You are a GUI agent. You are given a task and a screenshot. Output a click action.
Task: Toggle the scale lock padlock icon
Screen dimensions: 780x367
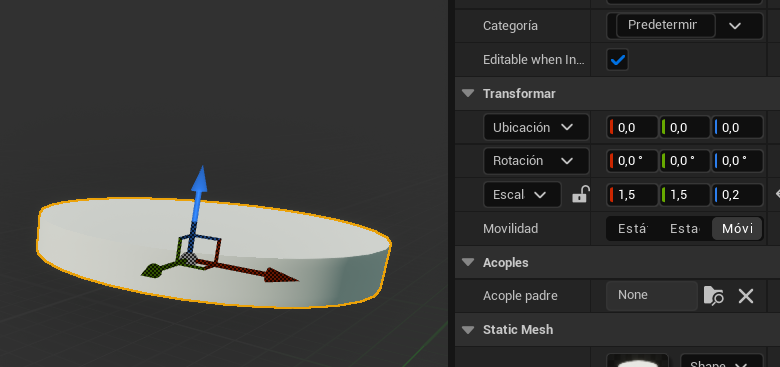point(581,194)
